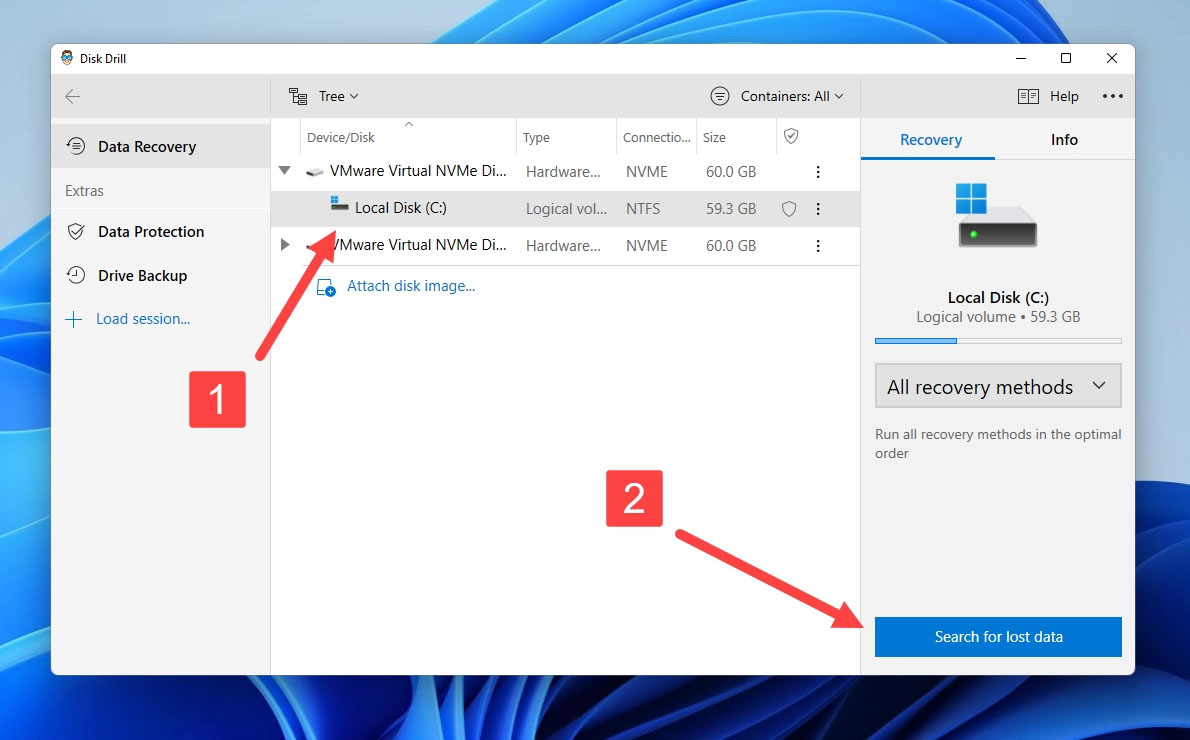Click the Data Protection shield icon

tap(76, 231)
